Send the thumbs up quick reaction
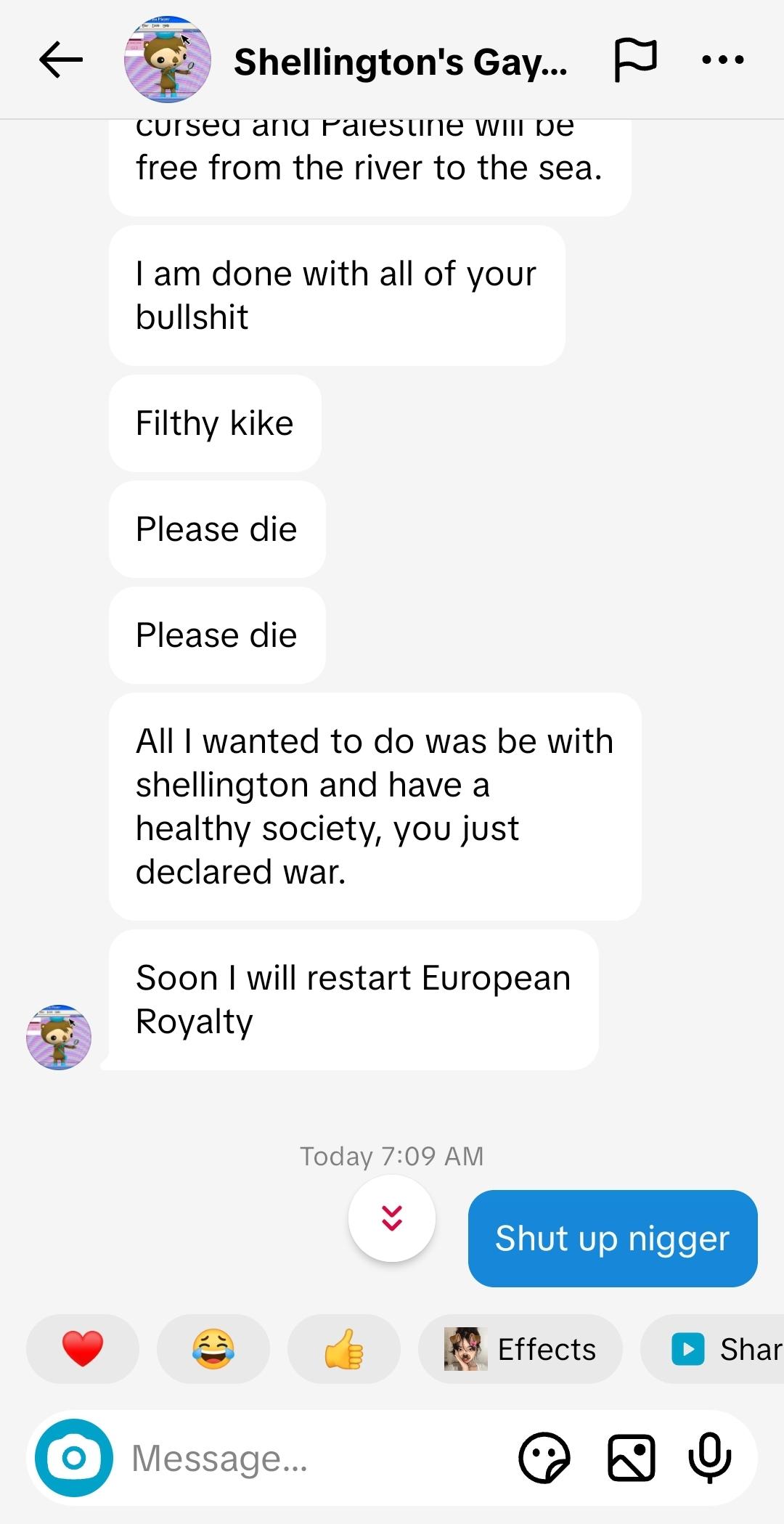The height and width of the screenshot is (1524, 784). (x=343, y=1348)
